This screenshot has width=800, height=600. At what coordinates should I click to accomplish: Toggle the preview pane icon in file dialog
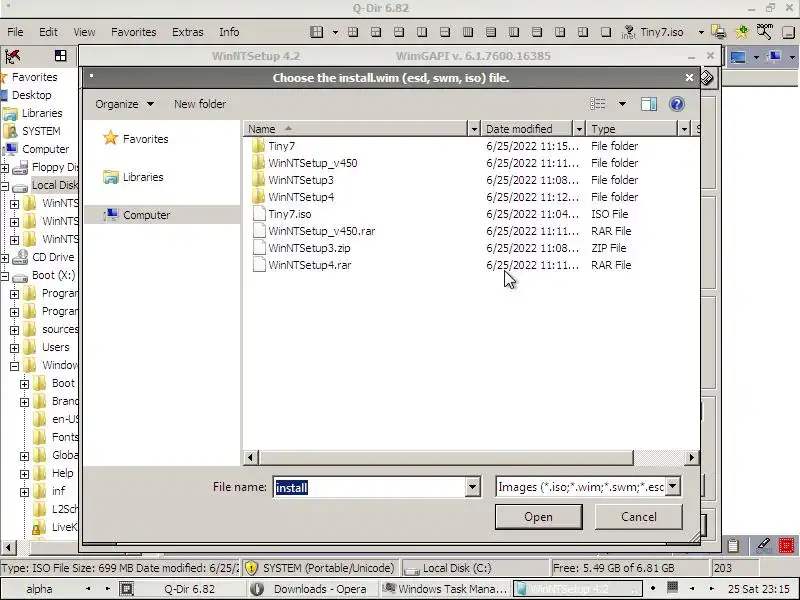coord(648,104)
